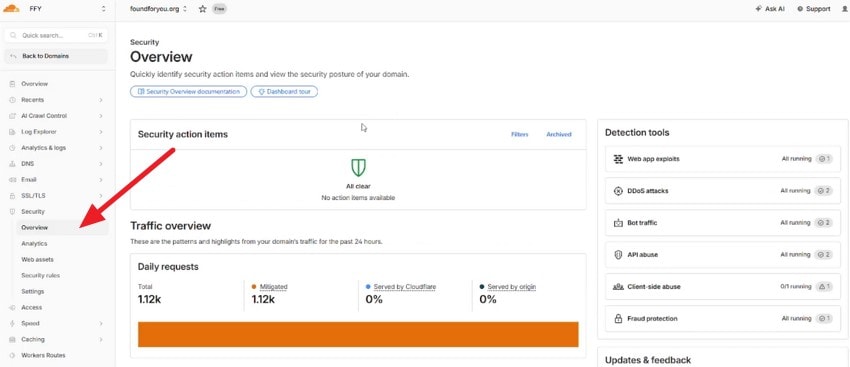Click the Speed bolt icon
Viewport: 850px width, 367px height.
[12, 324]
